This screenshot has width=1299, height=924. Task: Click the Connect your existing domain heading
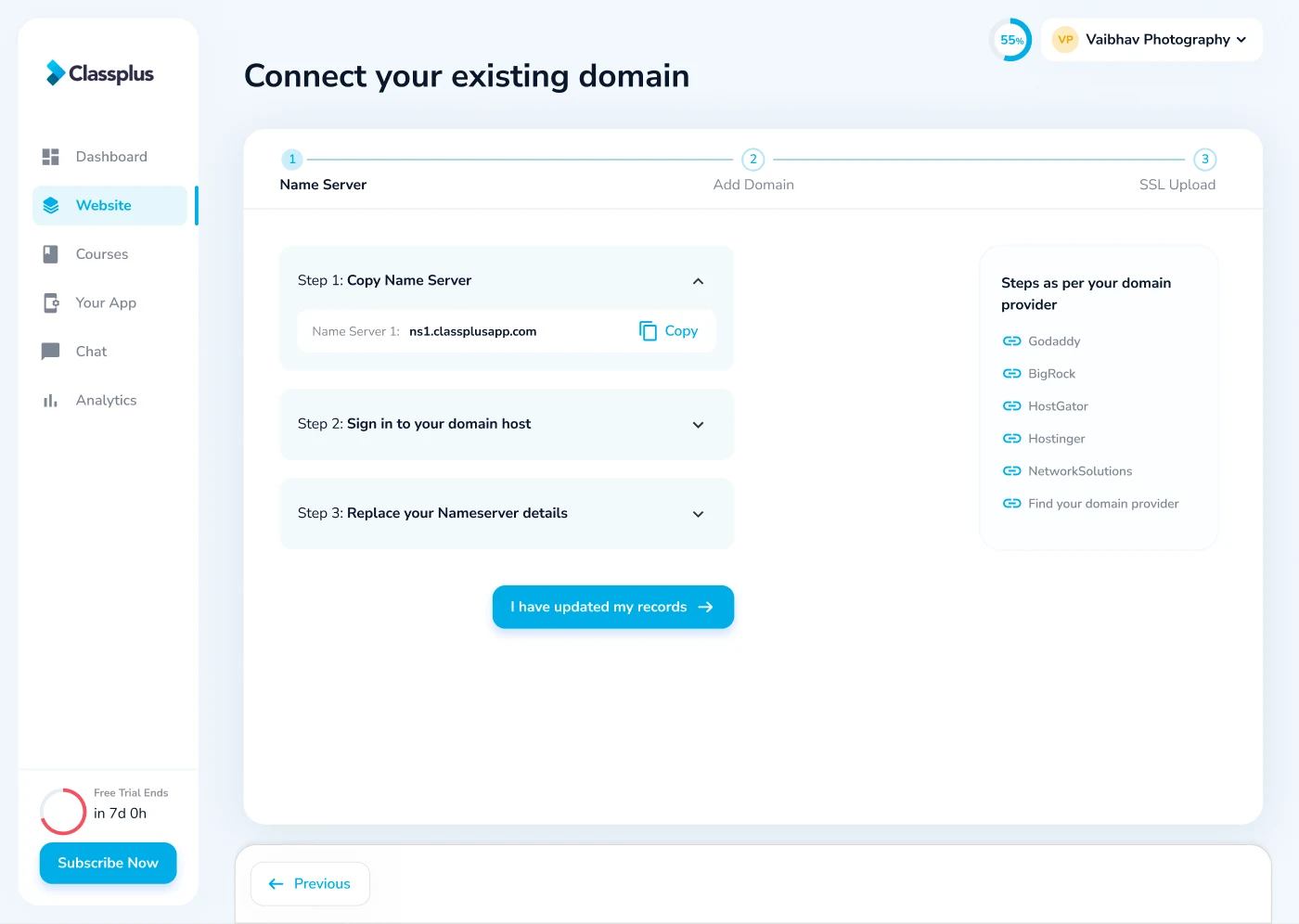[467, 76]
